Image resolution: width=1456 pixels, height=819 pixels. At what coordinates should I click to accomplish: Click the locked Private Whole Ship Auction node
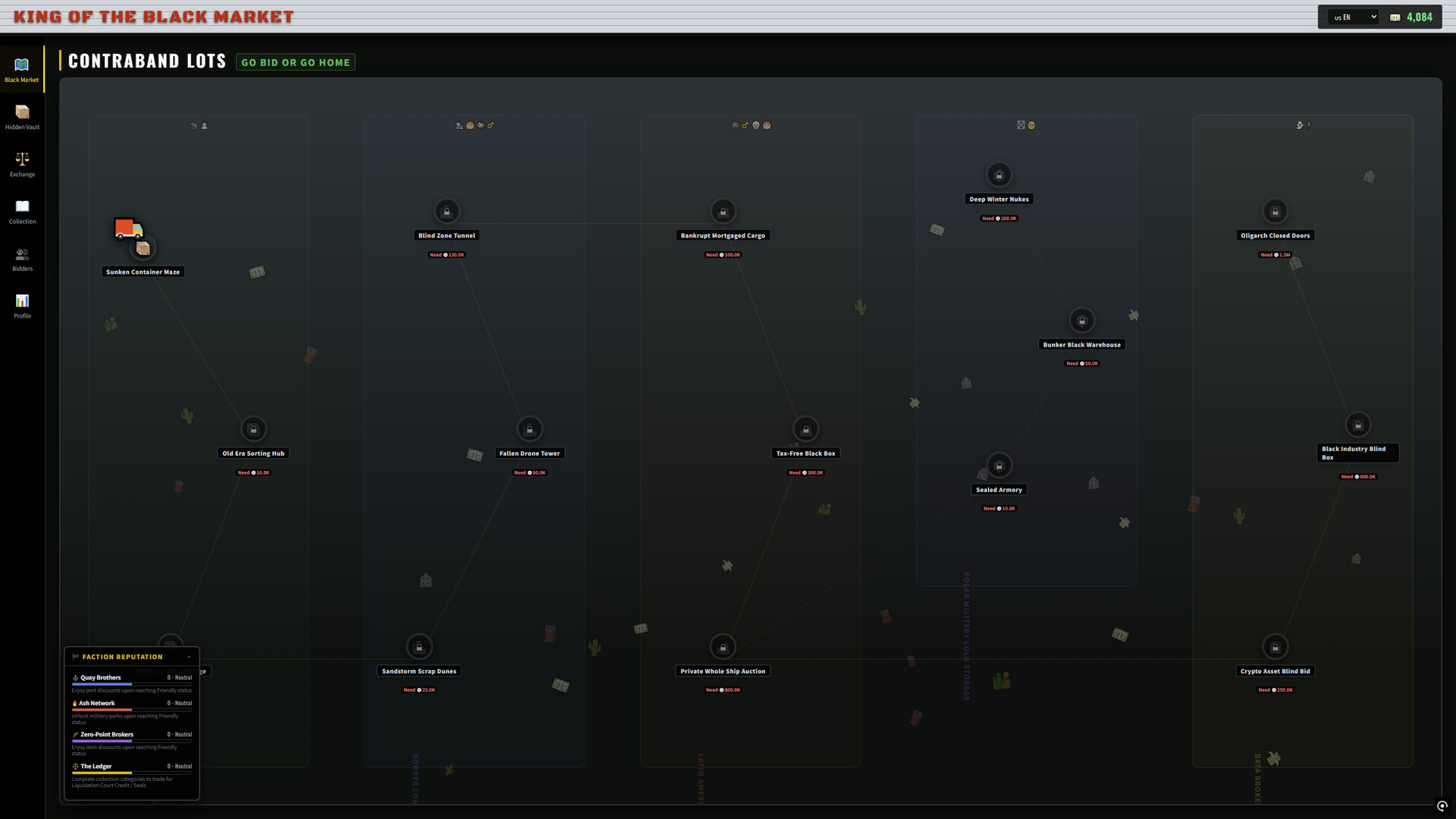click(x=723, y=647)
